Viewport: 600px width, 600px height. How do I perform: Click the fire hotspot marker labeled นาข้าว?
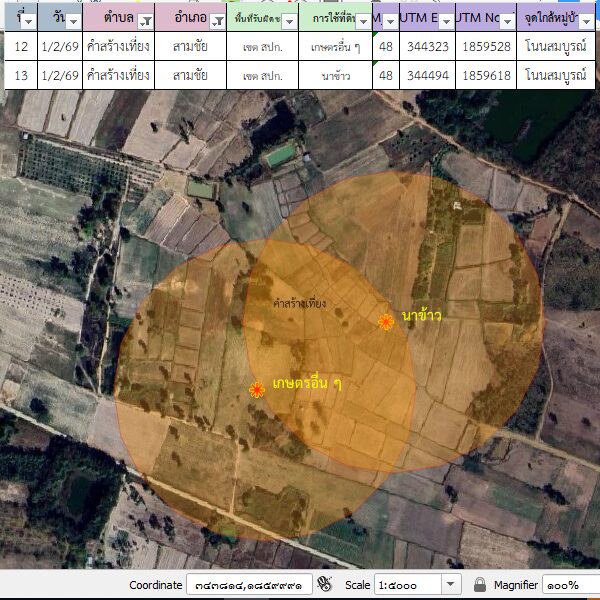pyautogui.click(x=386, y=321)
